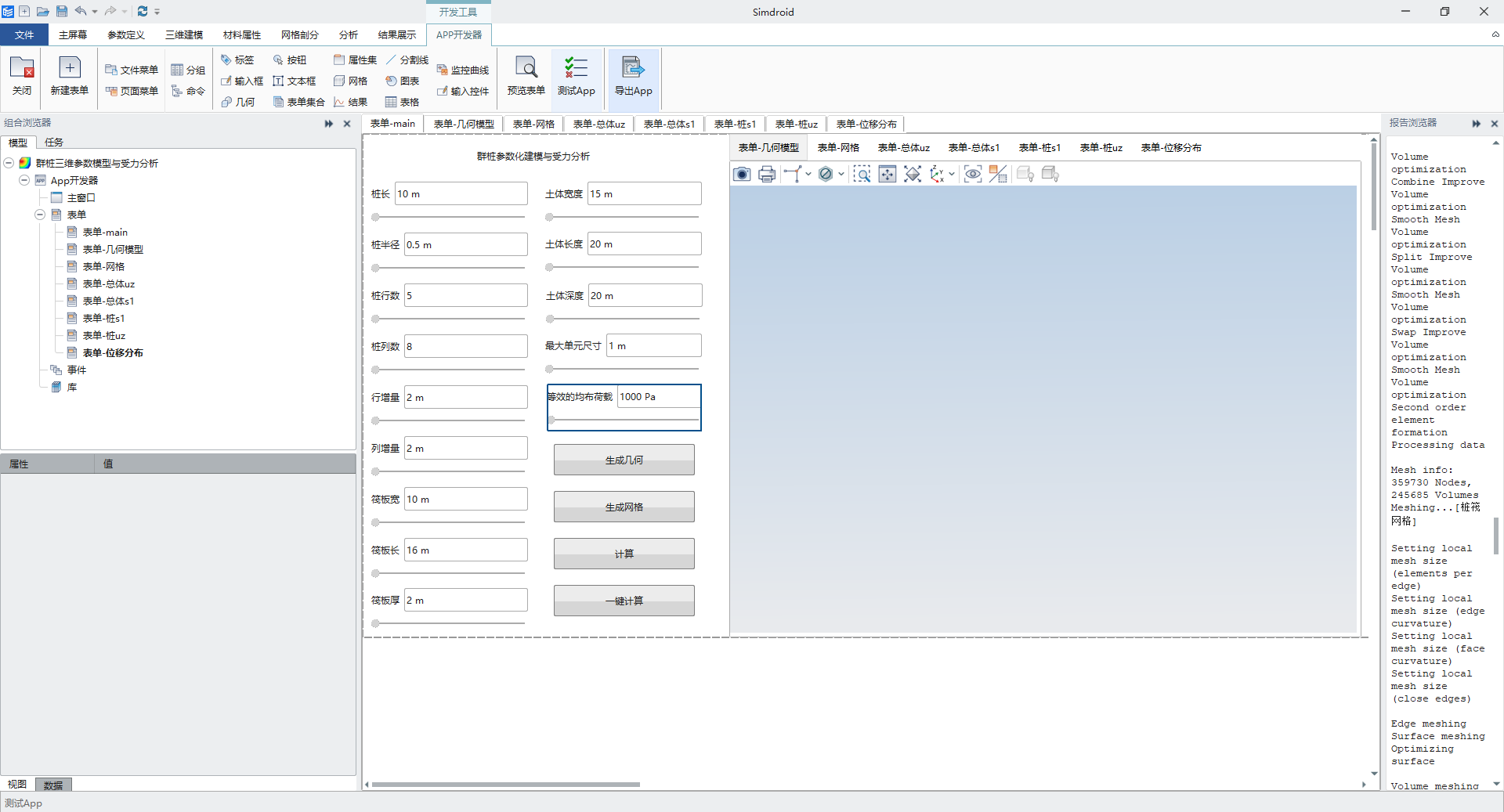Click the 生成网格 button
Viewport: 1504px width, 812px height.
624,507
